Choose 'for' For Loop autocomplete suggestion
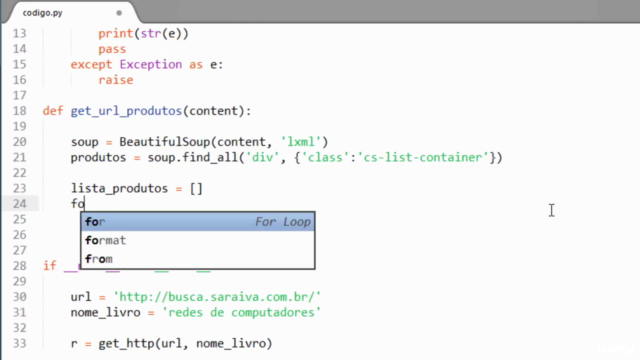640x360 pixels. click(x=198, y=222)
